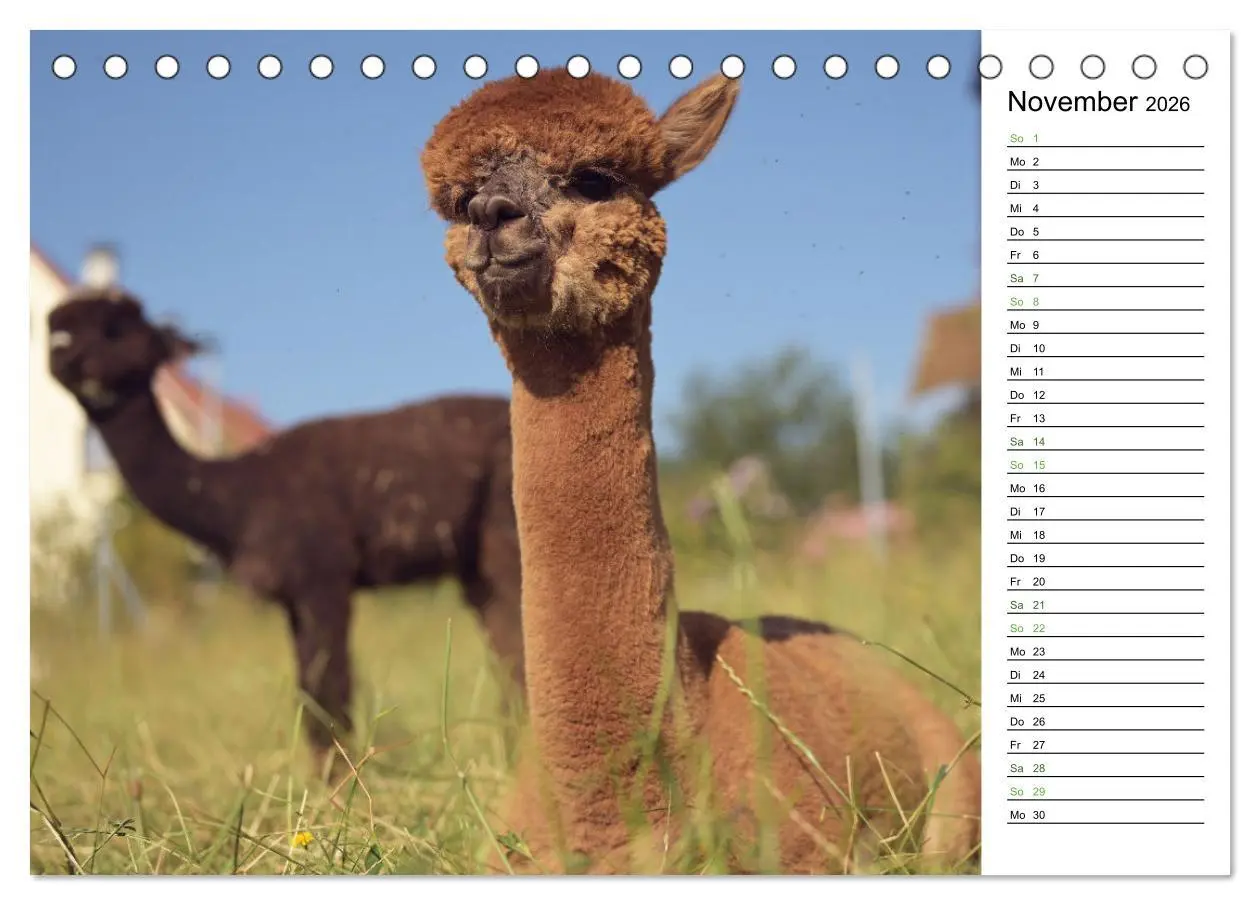Select the Mo 23 date row

(1105, 651)
